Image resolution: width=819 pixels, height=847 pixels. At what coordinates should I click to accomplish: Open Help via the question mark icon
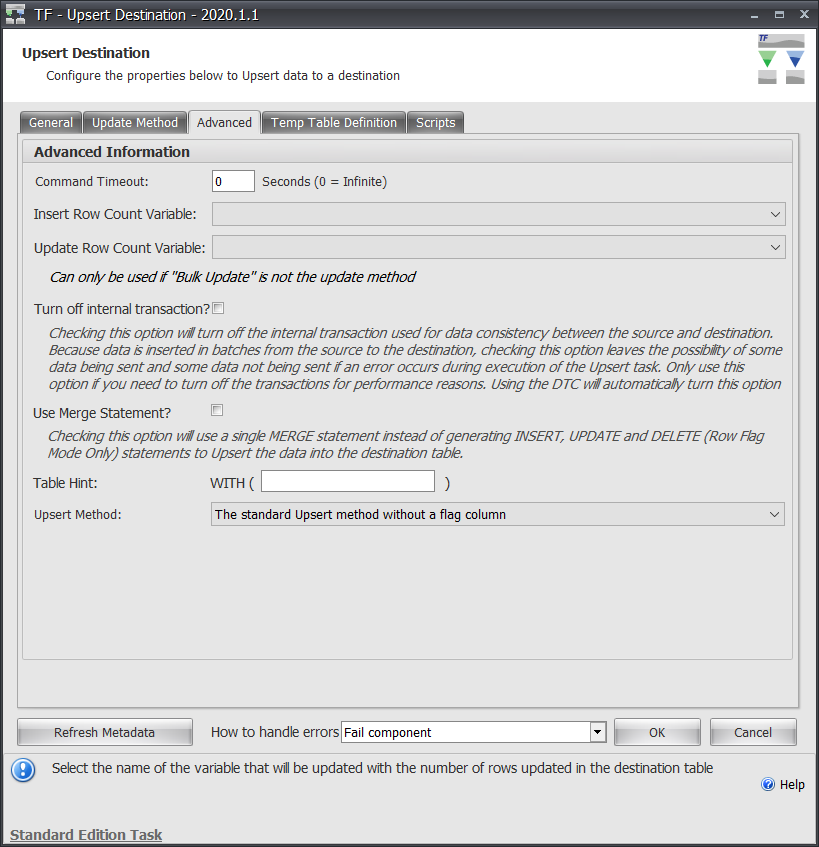point(768,784)
